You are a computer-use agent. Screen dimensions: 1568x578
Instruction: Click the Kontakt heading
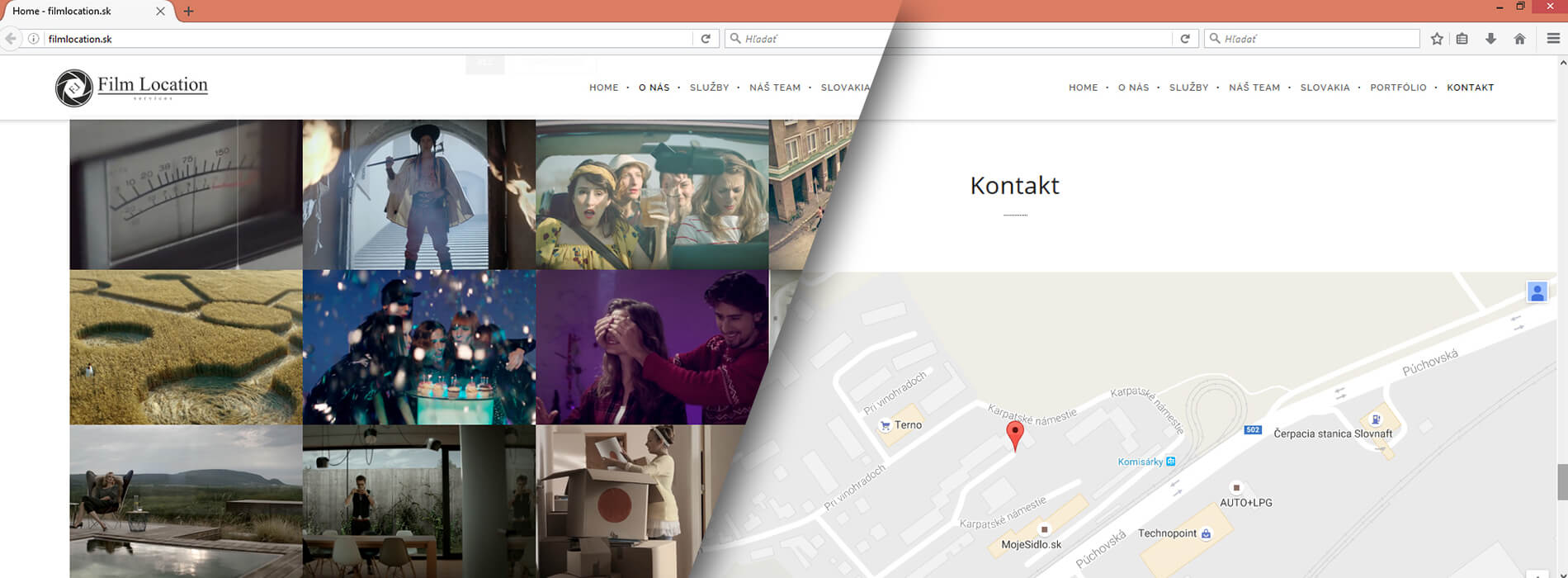point(1014,185)
